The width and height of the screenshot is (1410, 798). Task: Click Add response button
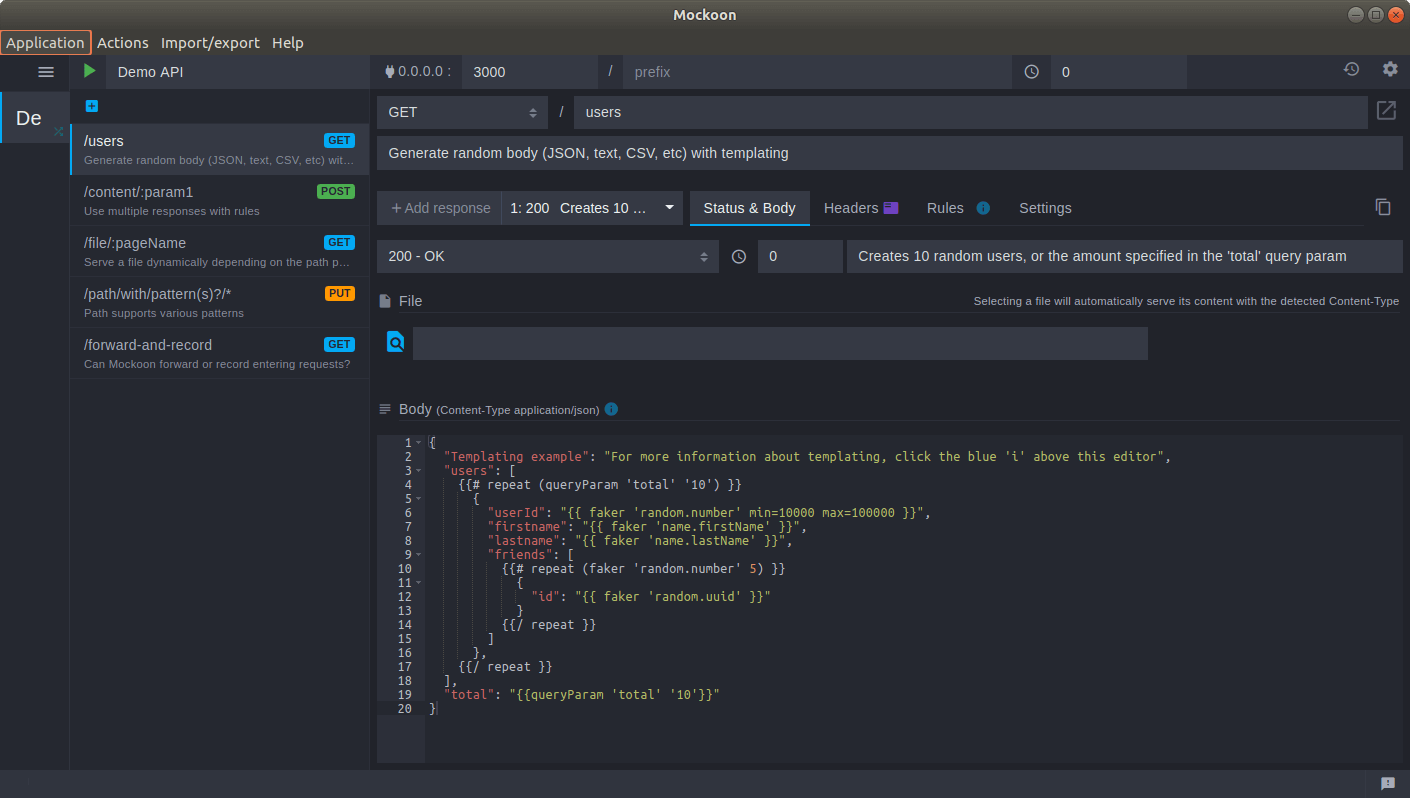(x=440, y=208)
